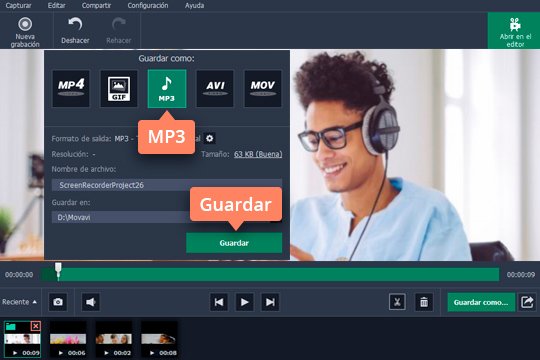The height and width of the screenshot is (360, 540).
Task: Choose AVI as save format
Action: pyautogui.click(x=215, y=89)
